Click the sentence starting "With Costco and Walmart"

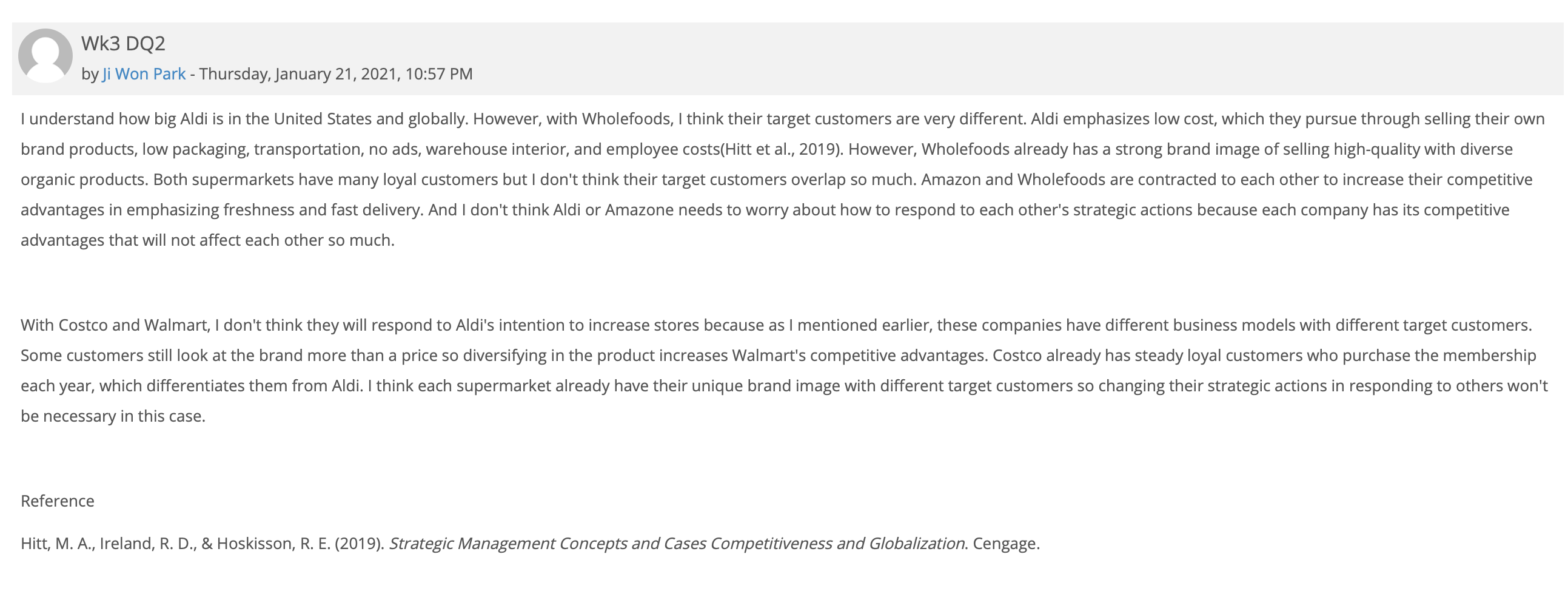(x=776, y=325)
